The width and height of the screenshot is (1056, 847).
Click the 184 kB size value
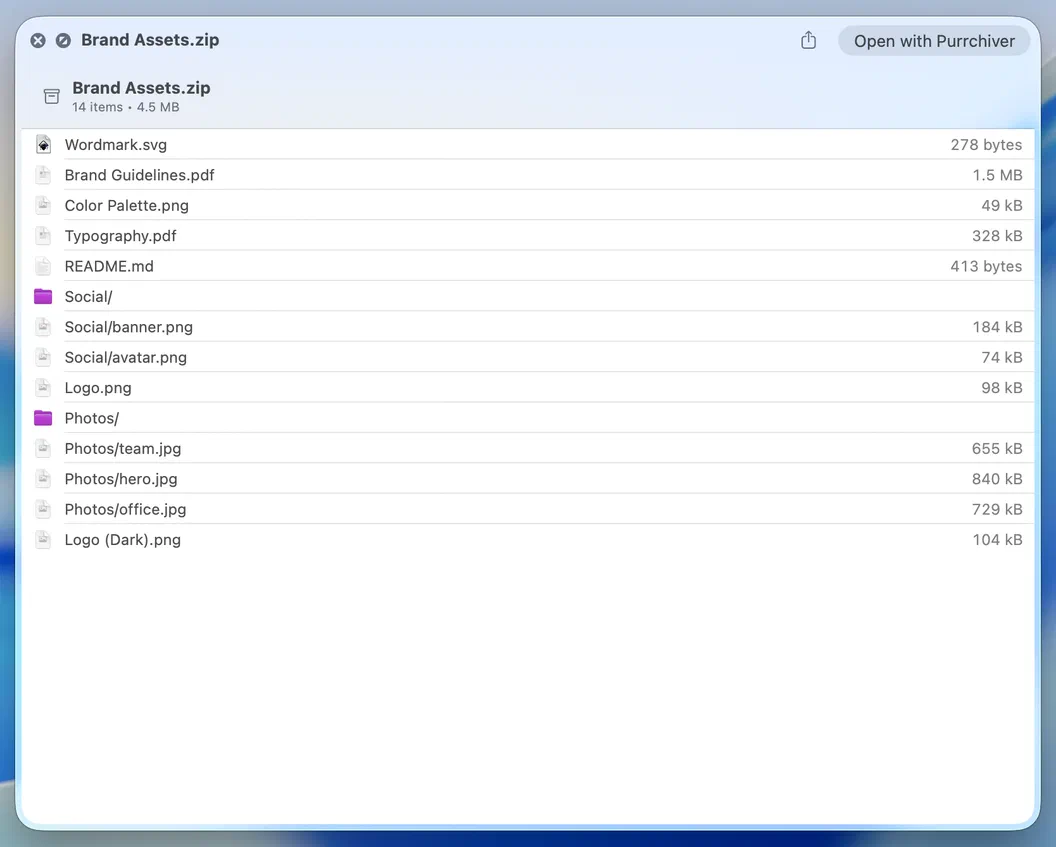pos(997,327)
